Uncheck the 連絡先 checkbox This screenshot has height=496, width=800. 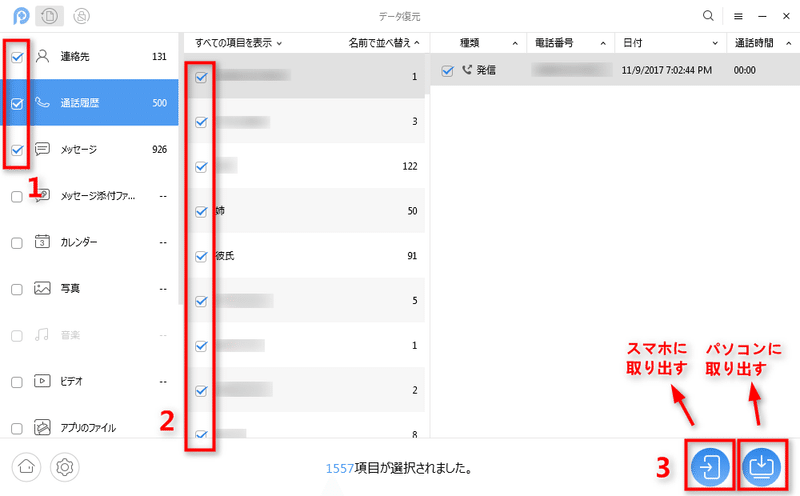coord(17,57)
